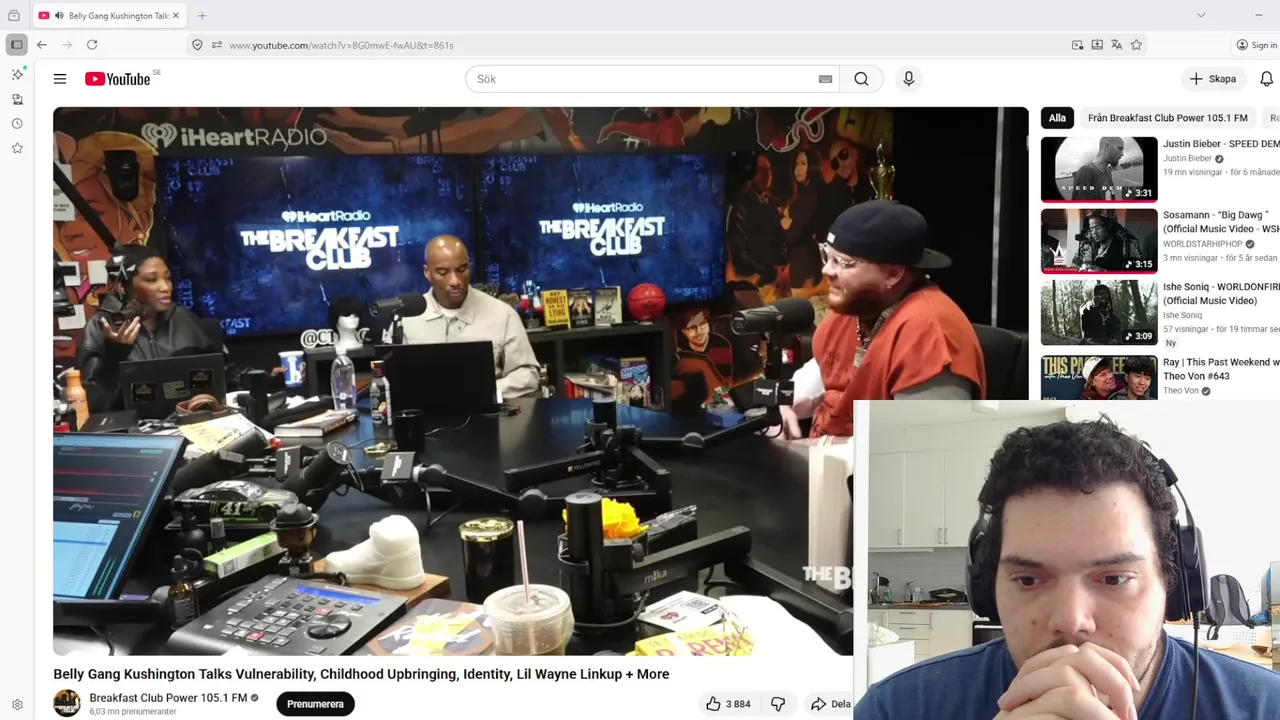Select the Alla filter chip
The width and height of the screenshot is (1280, 720).
[1057, 118]
